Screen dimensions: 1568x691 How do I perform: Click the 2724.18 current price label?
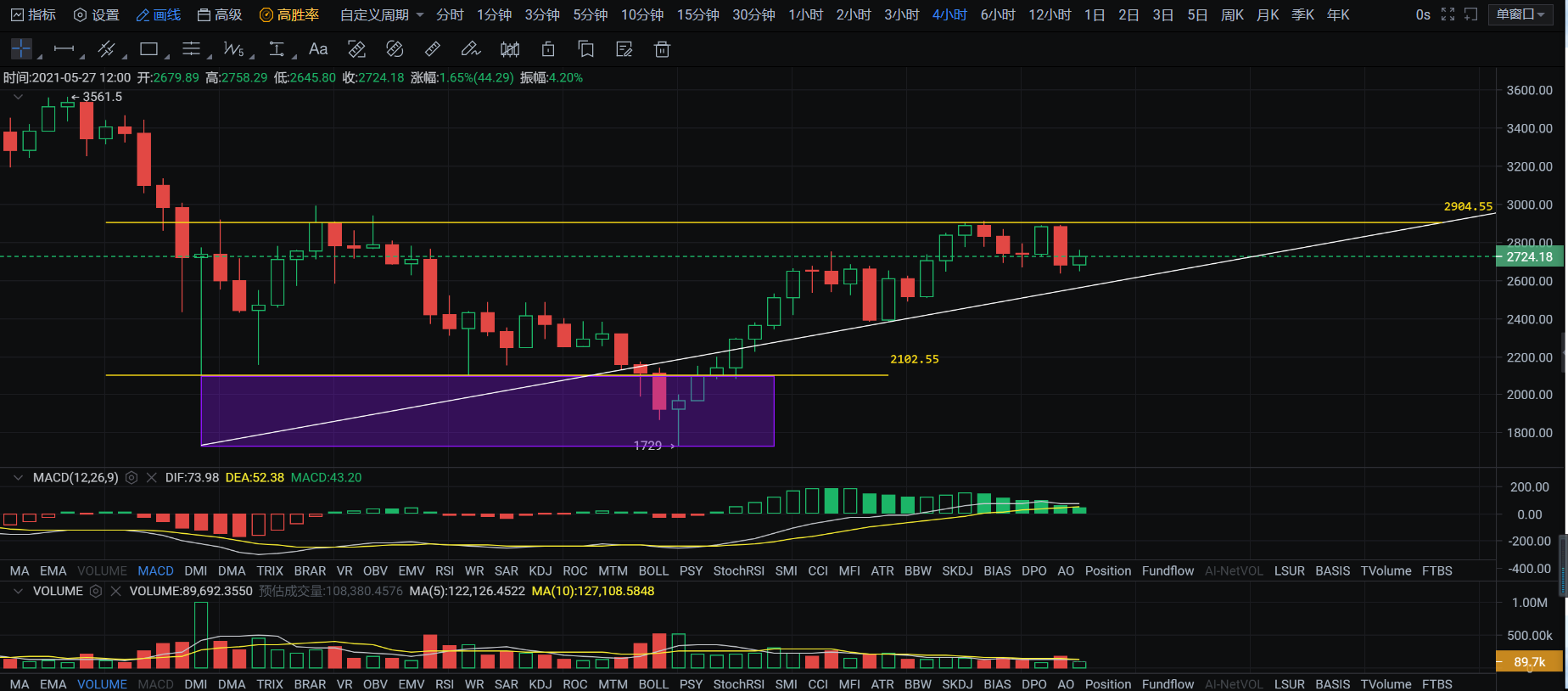pyautogui.click(x=1529, y=256)
